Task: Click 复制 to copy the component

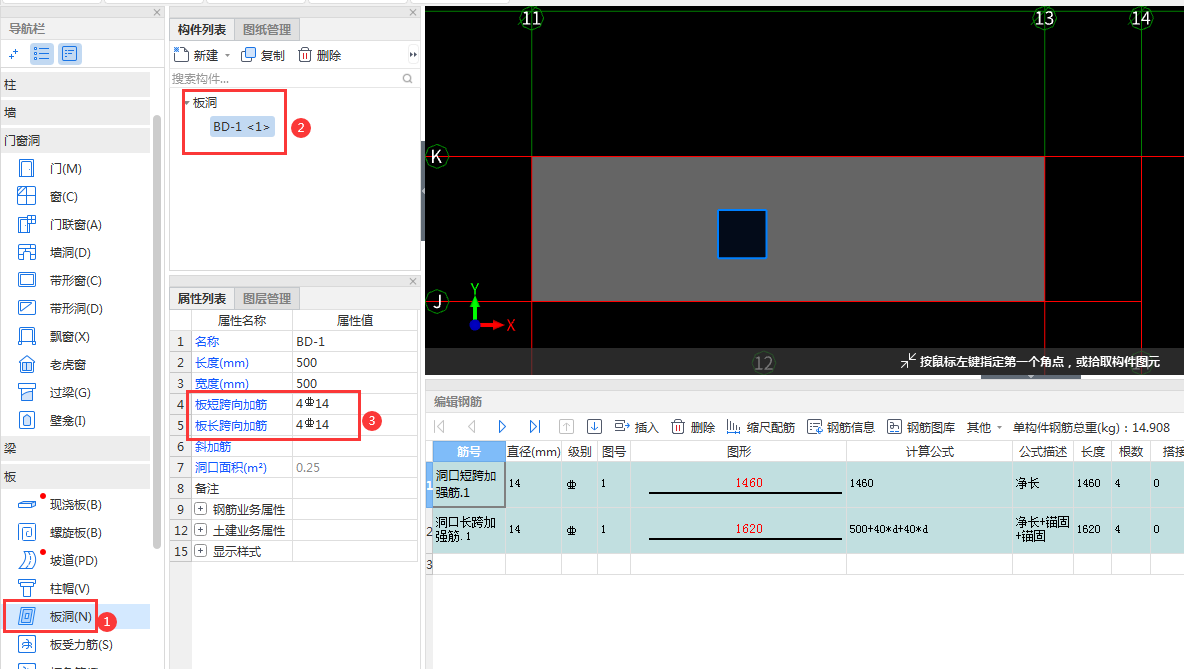Action: (x=263, y=55)
